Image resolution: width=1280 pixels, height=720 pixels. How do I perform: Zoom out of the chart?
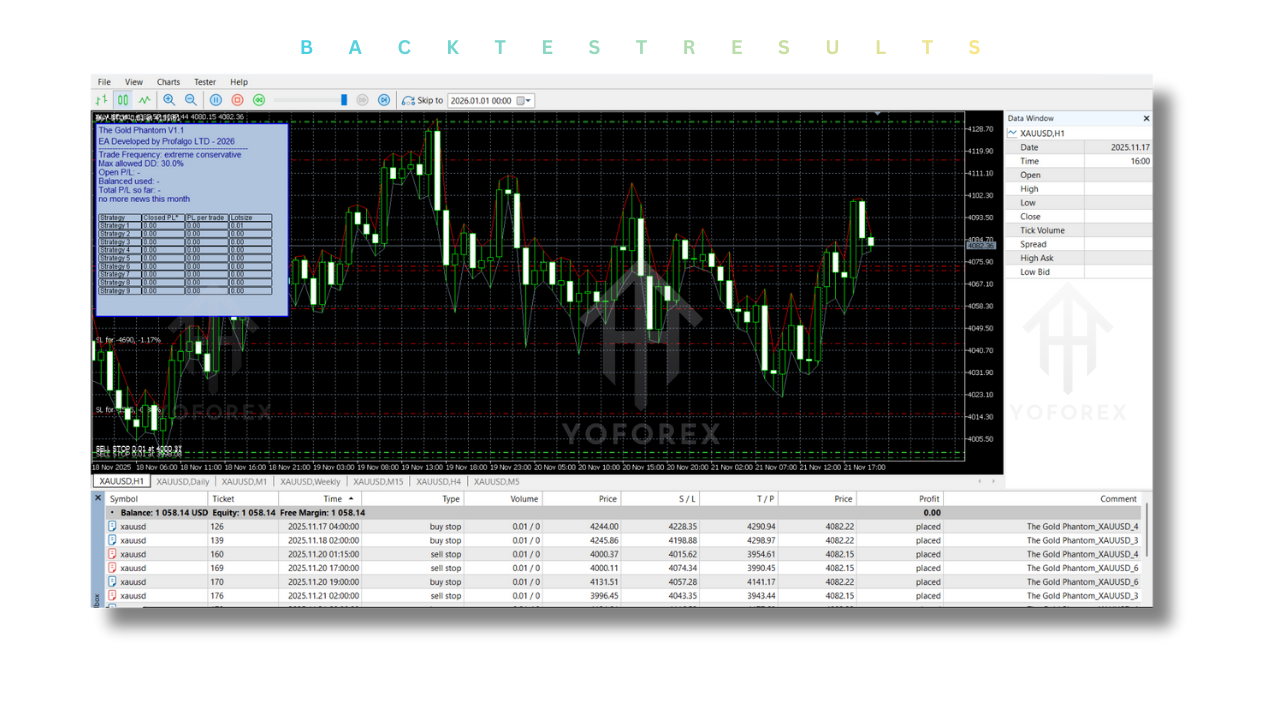click(x=190, y=100)
